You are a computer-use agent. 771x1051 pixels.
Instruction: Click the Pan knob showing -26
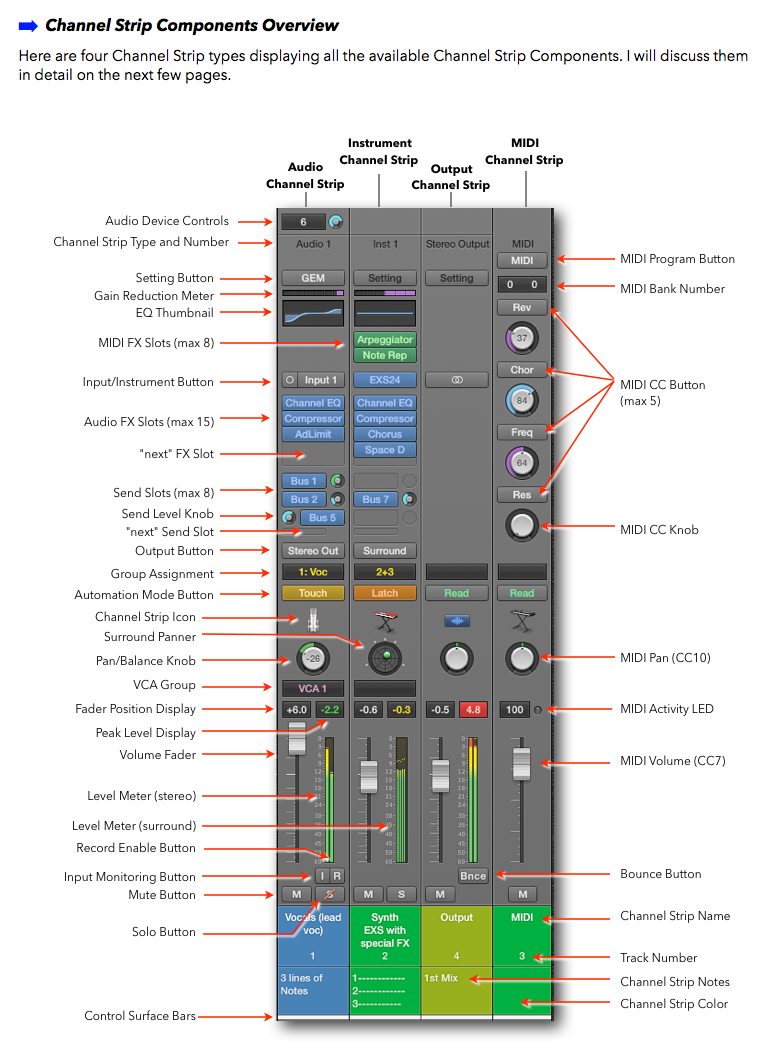click(x=313, y=657)
